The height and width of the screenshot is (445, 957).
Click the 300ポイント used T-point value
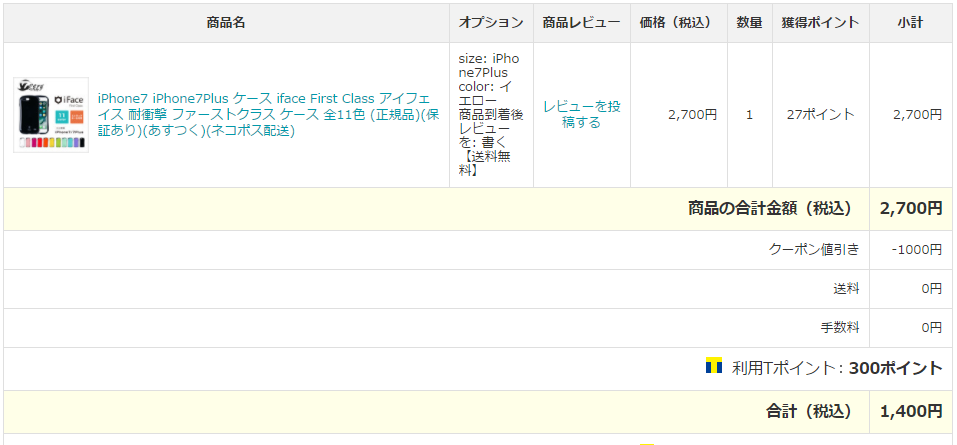tap(895, 368)
